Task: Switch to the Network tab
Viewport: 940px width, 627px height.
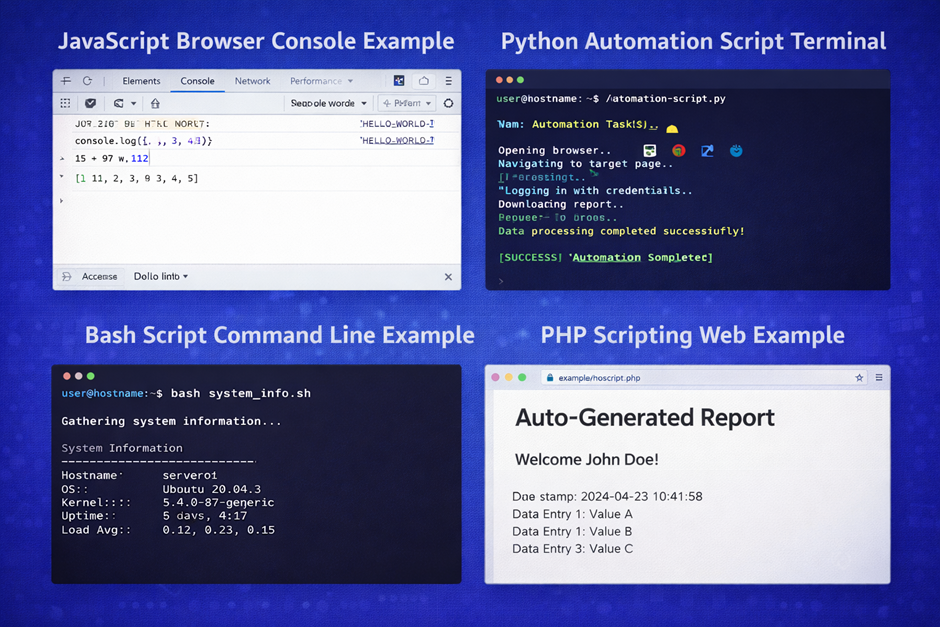Action: pos(252,81)
